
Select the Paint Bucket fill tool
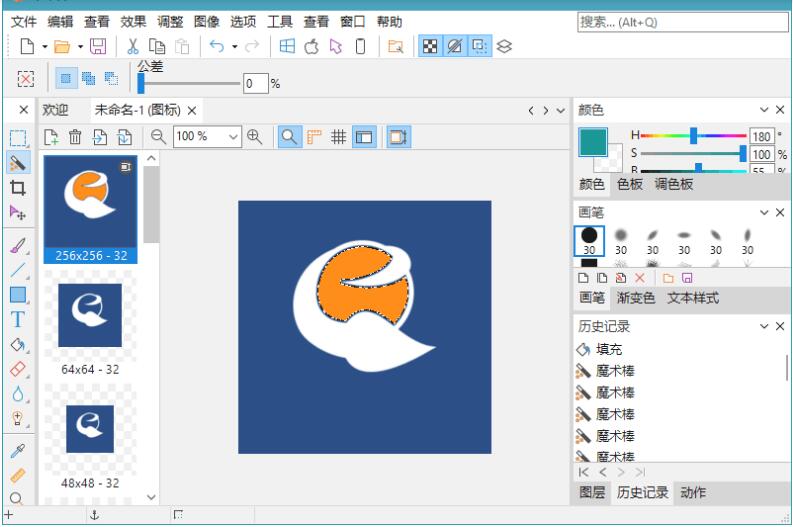pos(18,345)
